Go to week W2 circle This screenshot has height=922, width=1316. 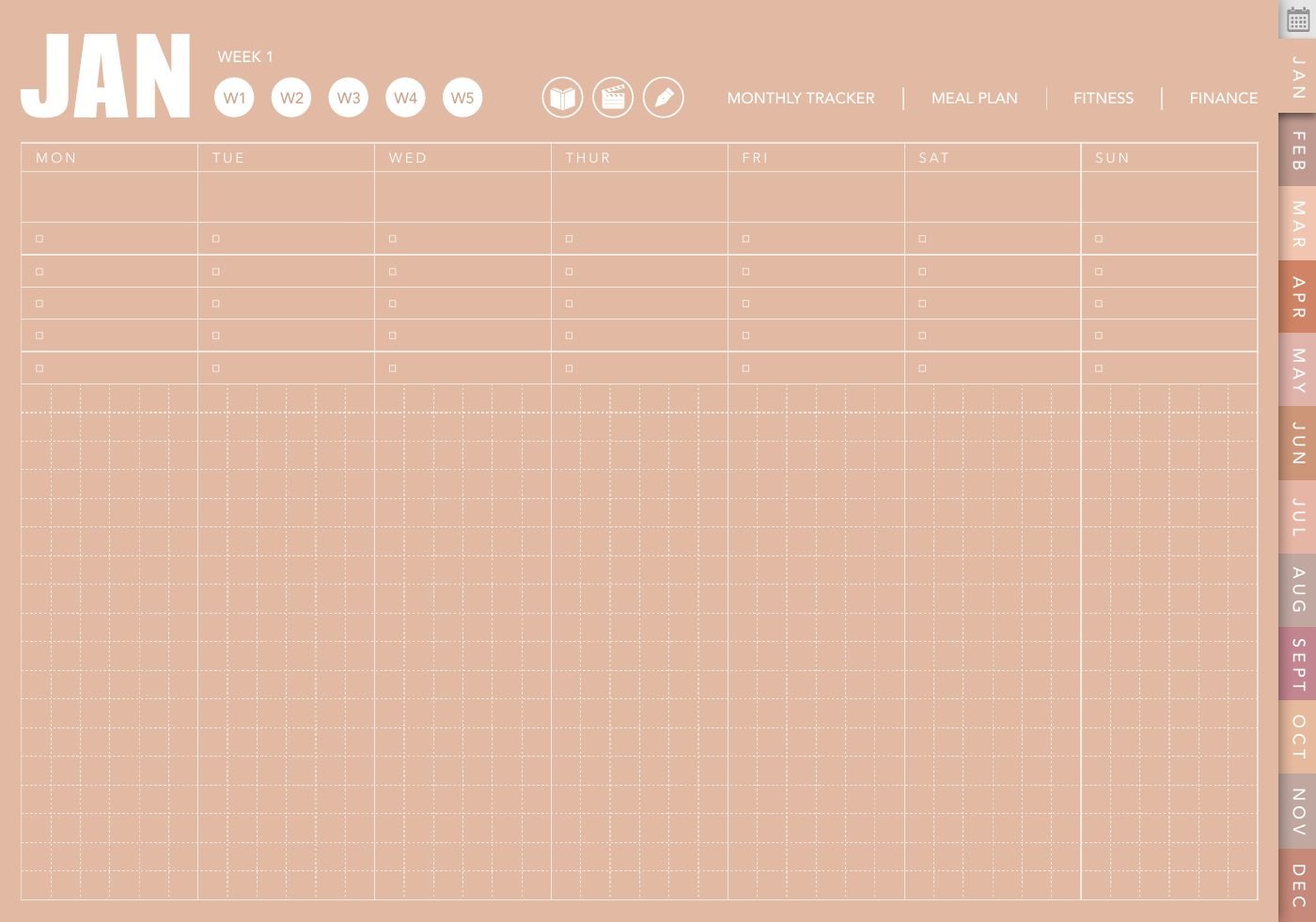click(x=291, y=98)
